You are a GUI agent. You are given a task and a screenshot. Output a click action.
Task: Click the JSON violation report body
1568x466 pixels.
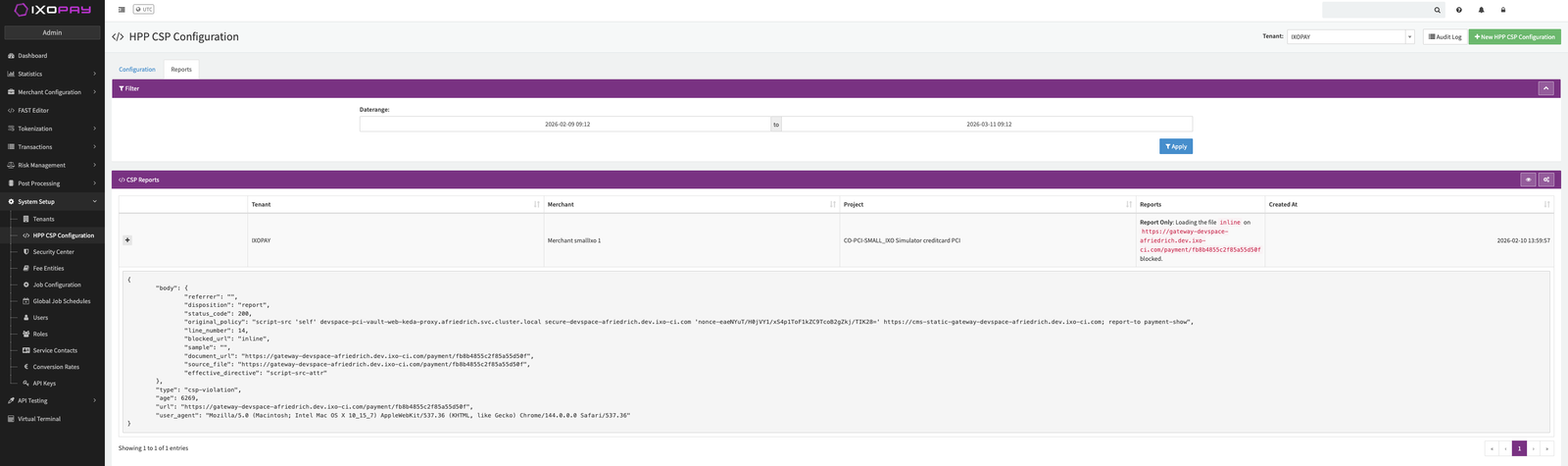[x=836, y=352]
